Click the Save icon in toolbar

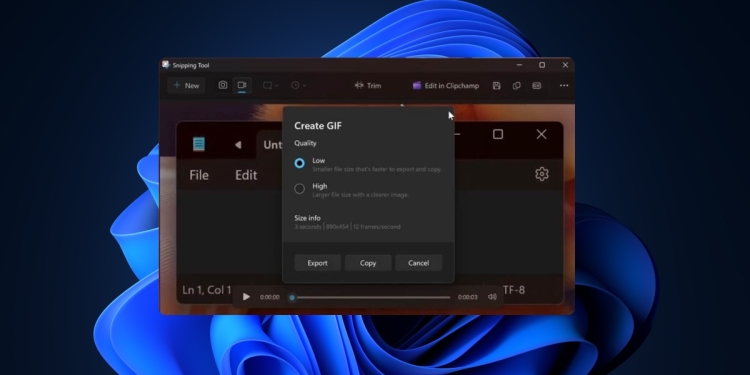coord(496,86)
